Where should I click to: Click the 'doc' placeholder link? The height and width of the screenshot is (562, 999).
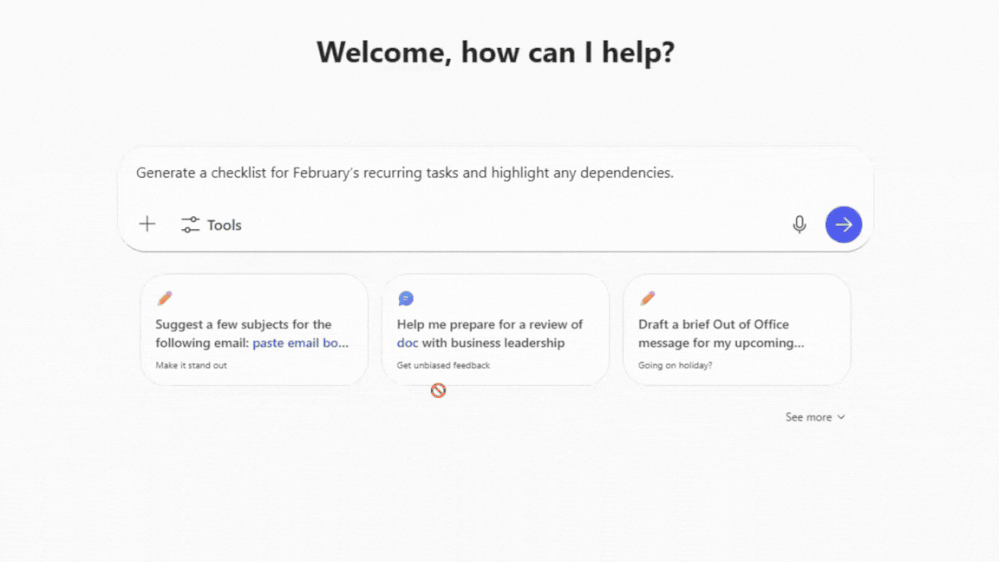pos(407,343)
